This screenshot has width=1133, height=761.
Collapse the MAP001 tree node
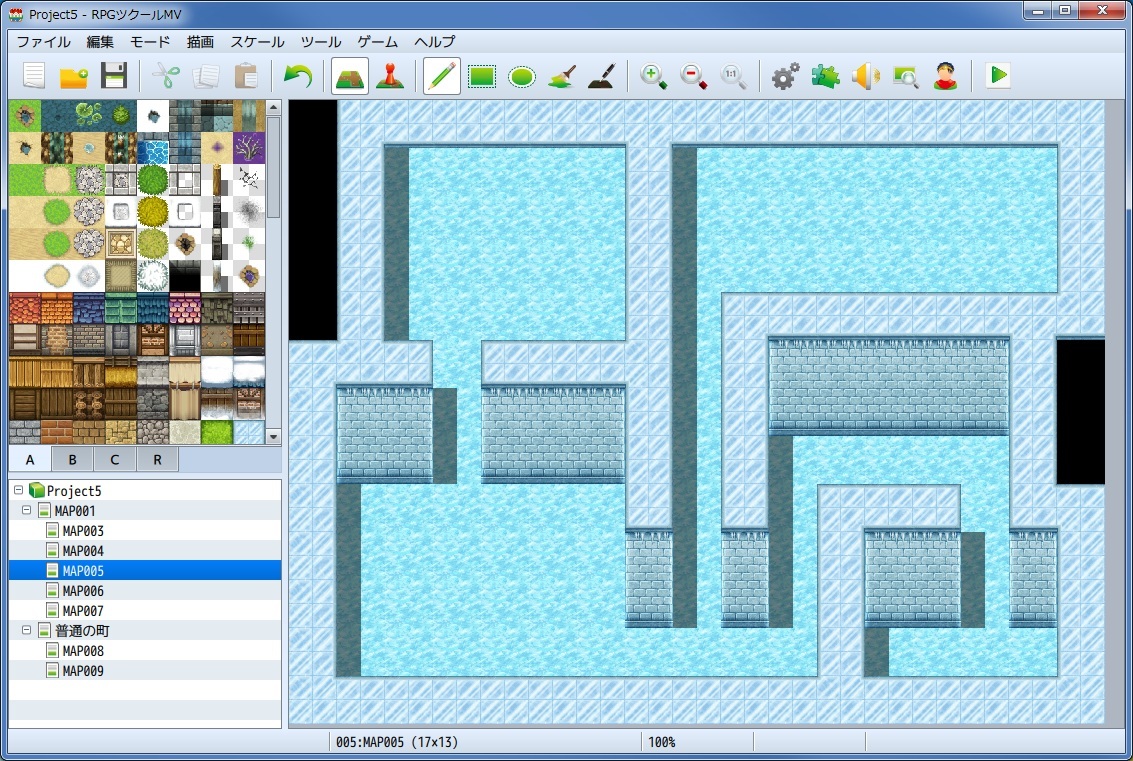point(27,510)
